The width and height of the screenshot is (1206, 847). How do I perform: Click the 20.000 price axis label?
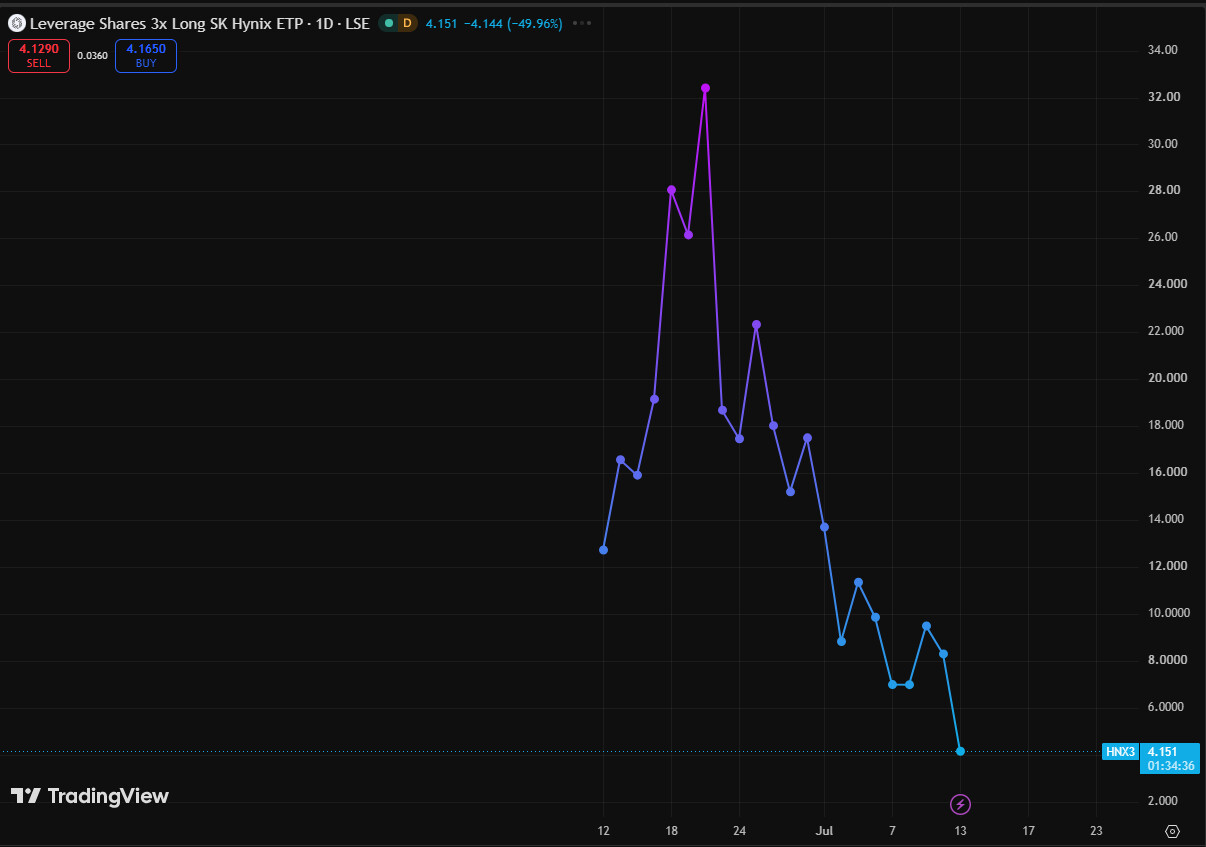1166,378
